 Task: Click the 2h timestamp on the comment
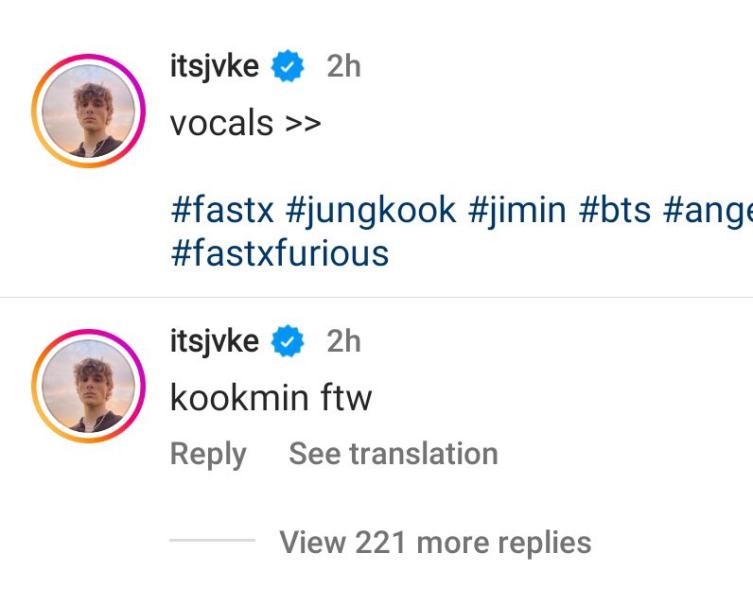(x=343, y=342)
